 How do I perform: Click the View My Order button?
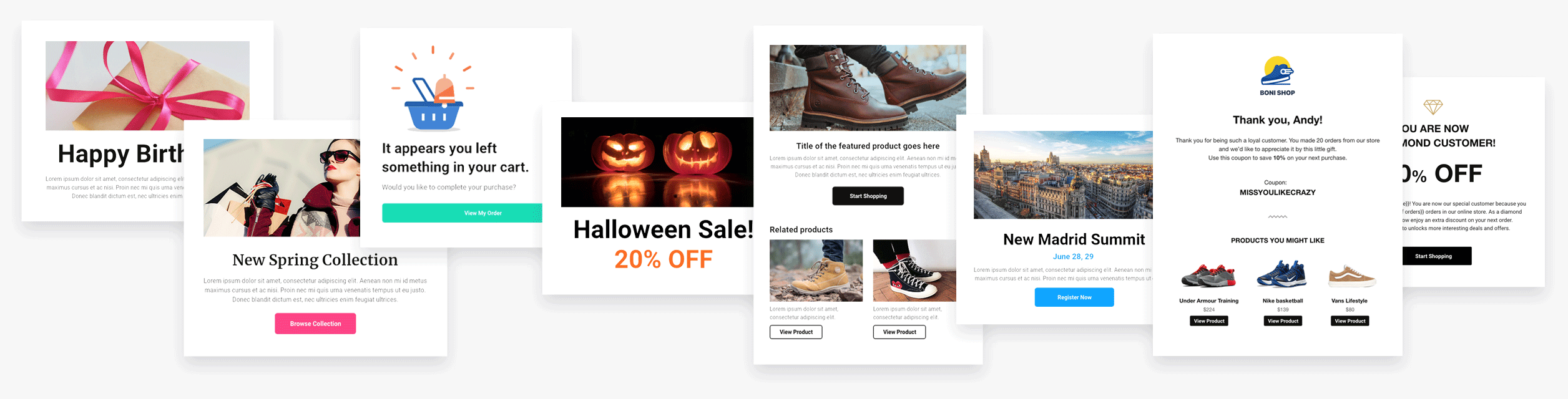pos(462,213)
